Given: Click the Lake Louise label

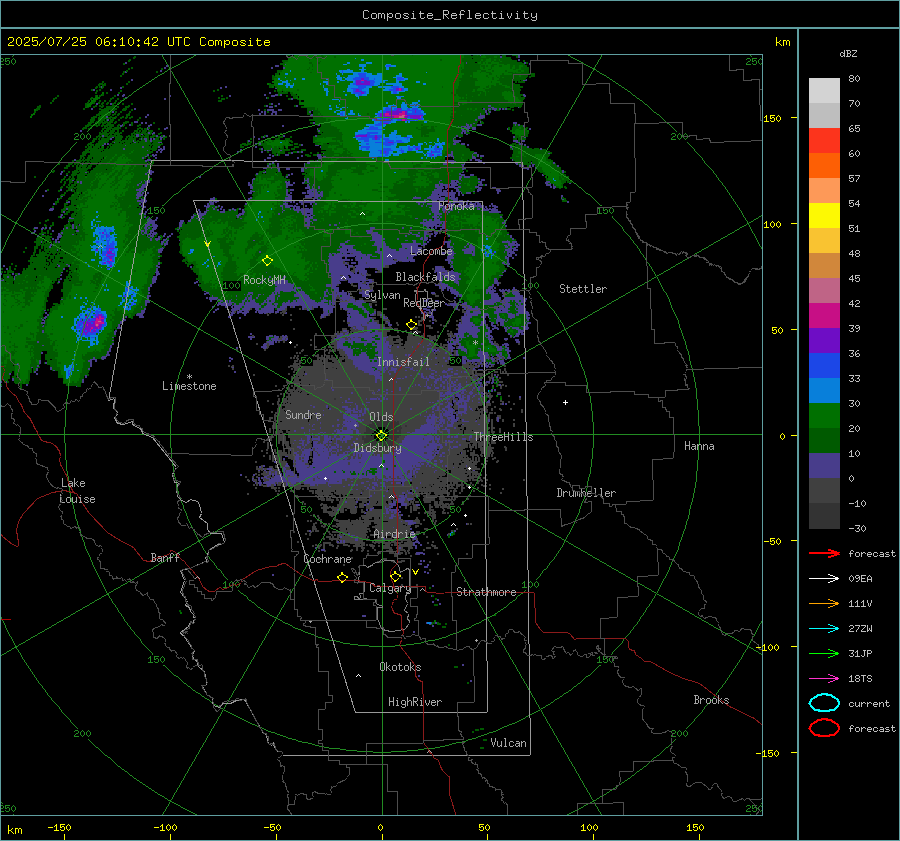Looking at the screenshot, I should click(x=77, y=491).
